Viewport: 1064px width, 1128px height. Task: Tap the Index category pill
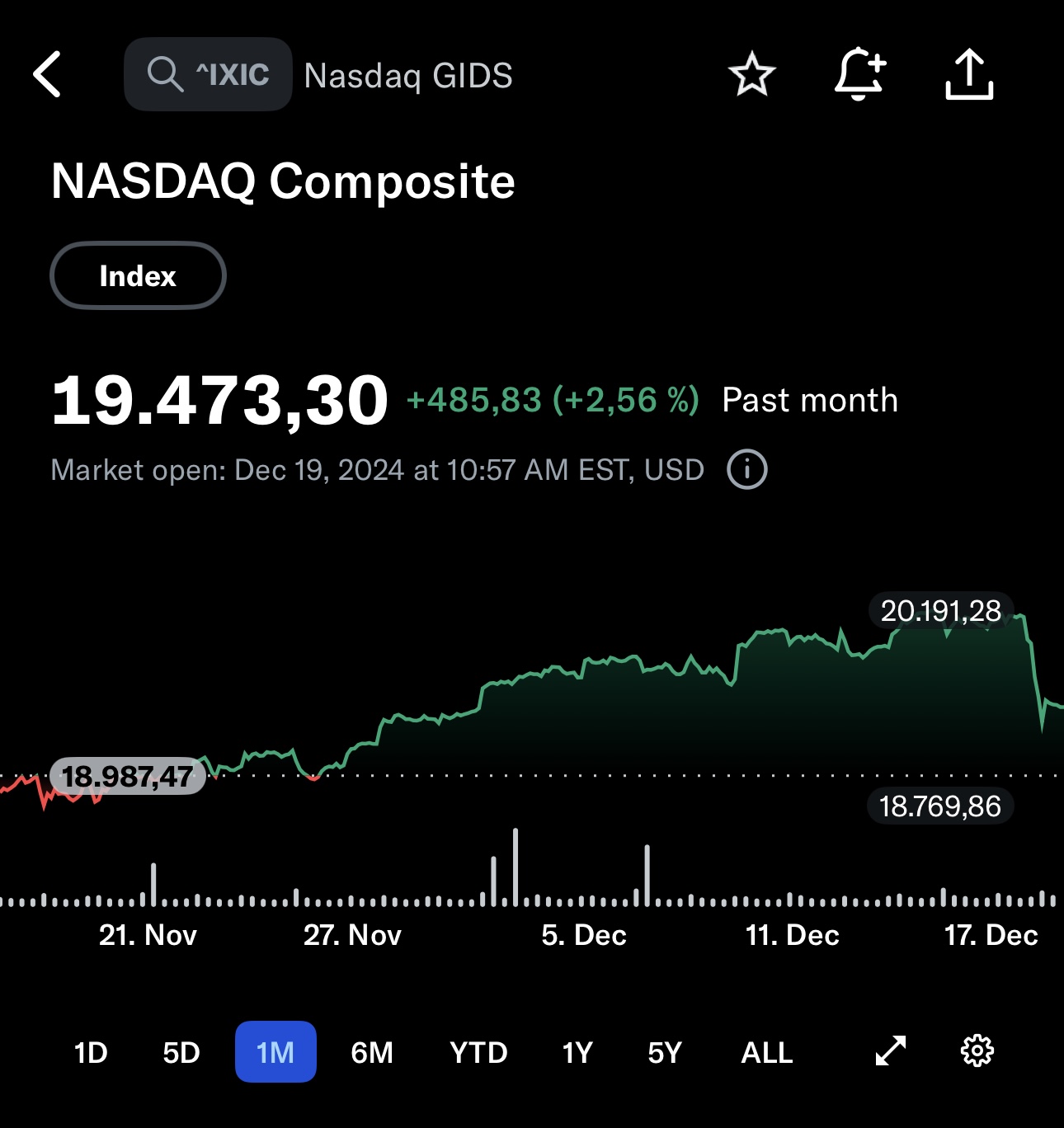tap(138, 275)
